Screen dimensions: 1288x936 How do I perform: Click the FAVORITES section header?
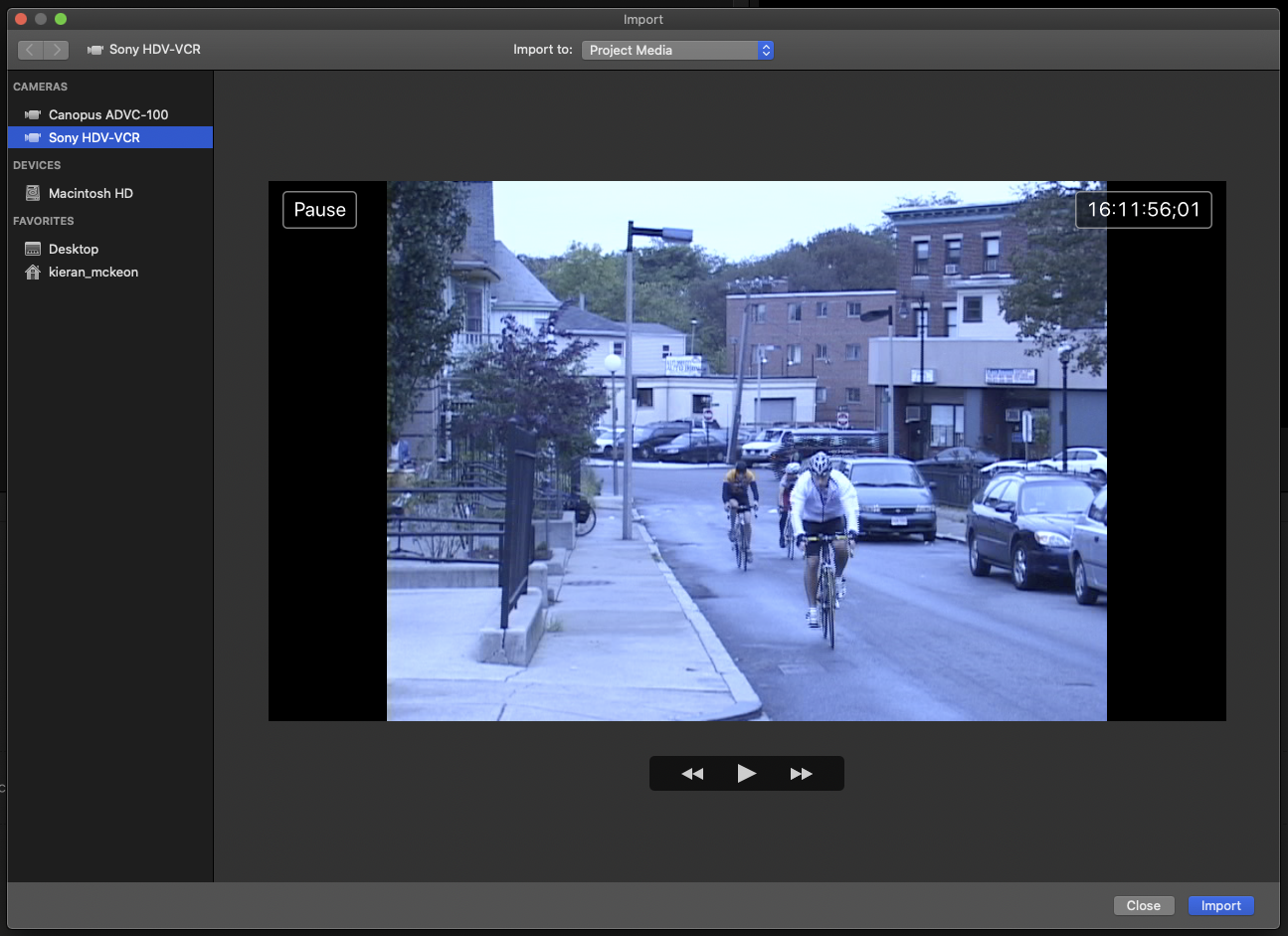coord(44,221)
